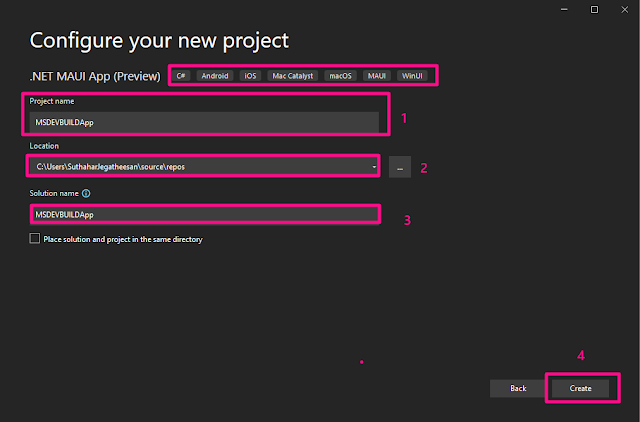Maximize the dialog window
Screen dimensions: 640x422
point(593,9)
